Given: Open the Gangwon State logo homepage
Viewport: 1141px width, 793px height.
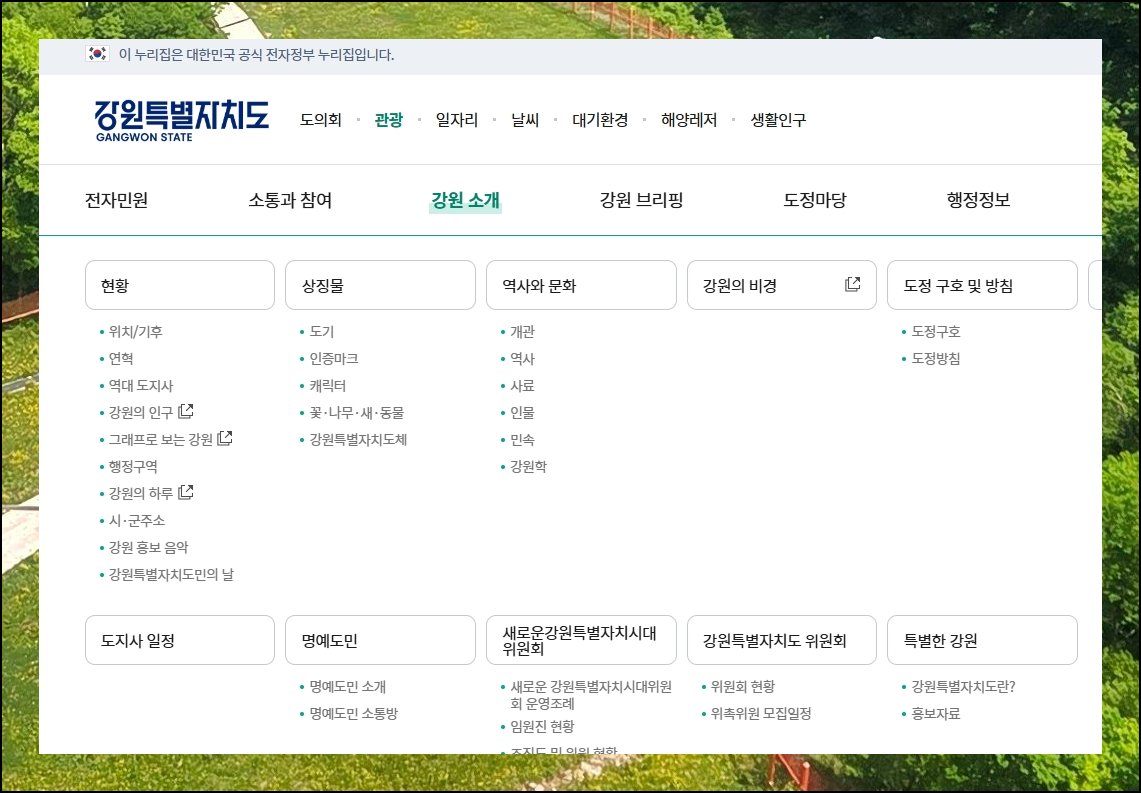Looking at the screenshot, I should tap(181, 121).
